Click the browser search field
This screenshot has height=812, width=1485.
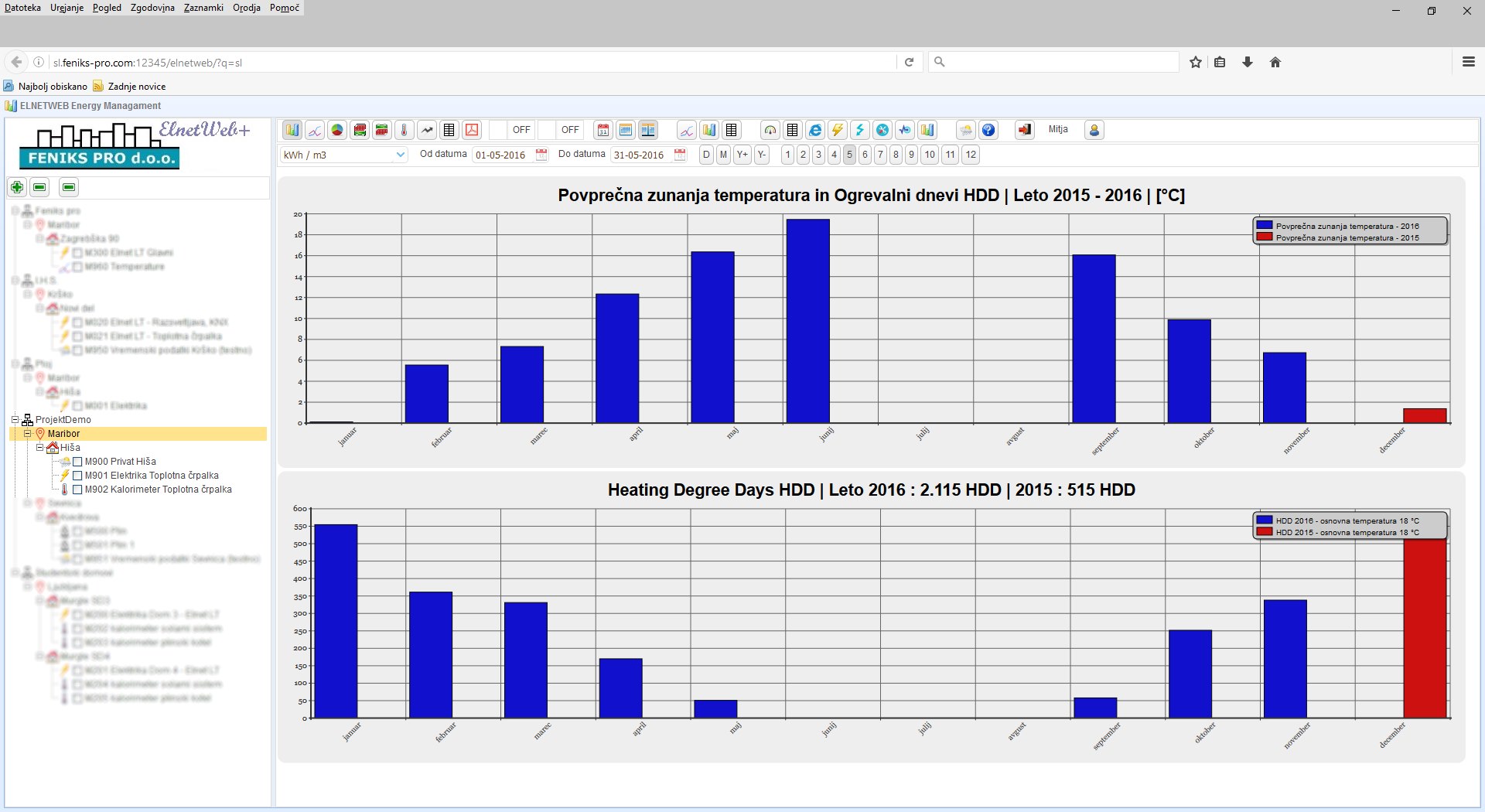1053,62
